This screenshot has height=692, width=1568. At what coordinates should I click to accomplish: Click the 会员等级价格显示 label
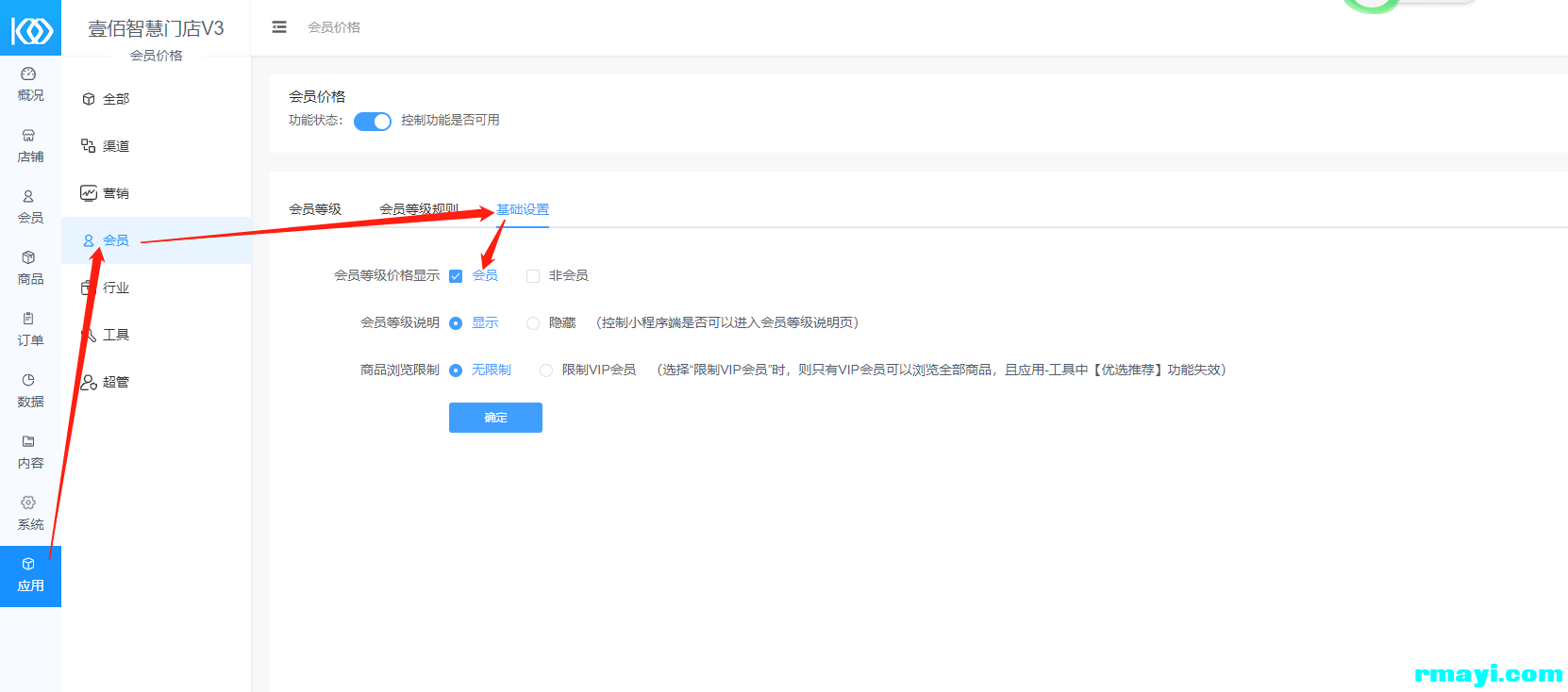(x=387, y=275)
